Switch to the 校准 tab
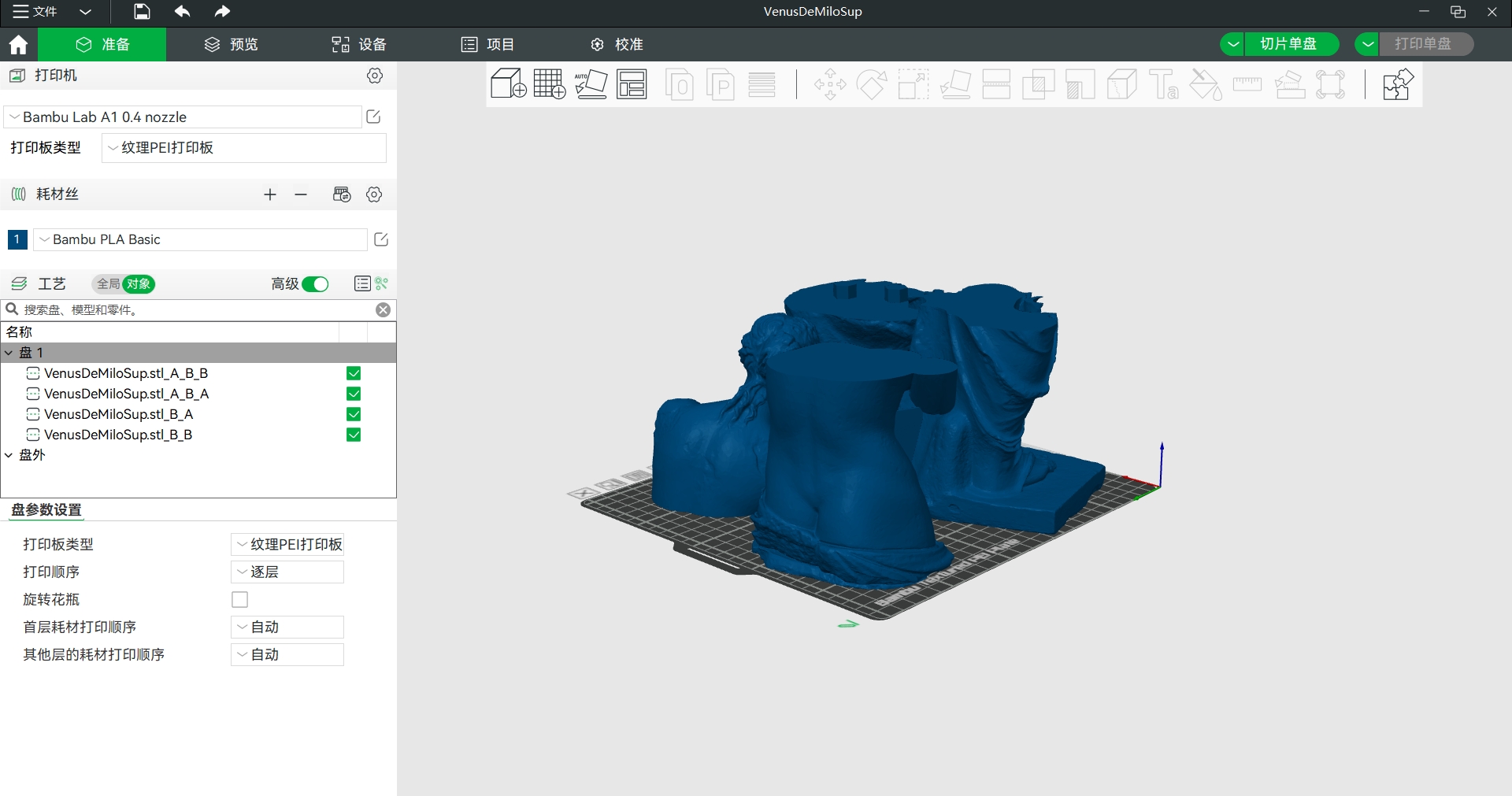Image resolution: width=1512 pixels, height=796 pixels. point(617,45)
